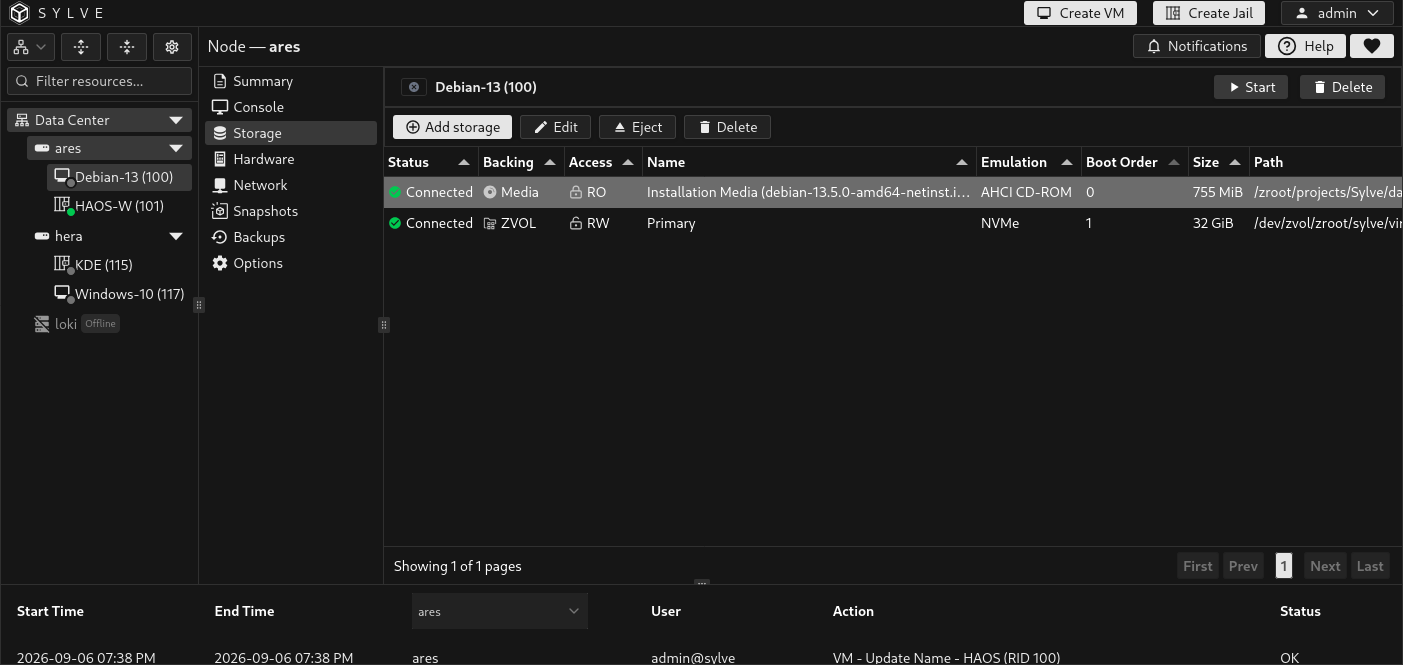Click the RO lock icon
Image resolution: width=1403 pixels, height=665 pixels.
point(575,192)
